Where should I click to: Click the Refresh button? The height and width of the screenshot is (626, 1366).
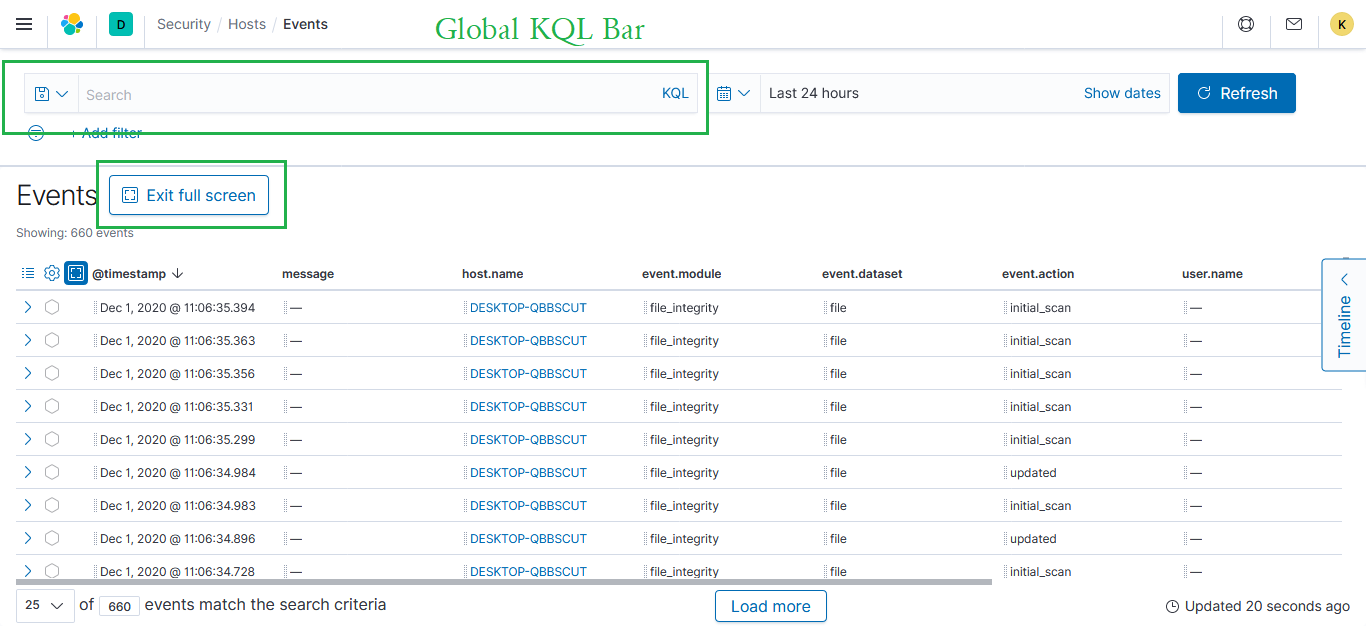[1237, 92]
